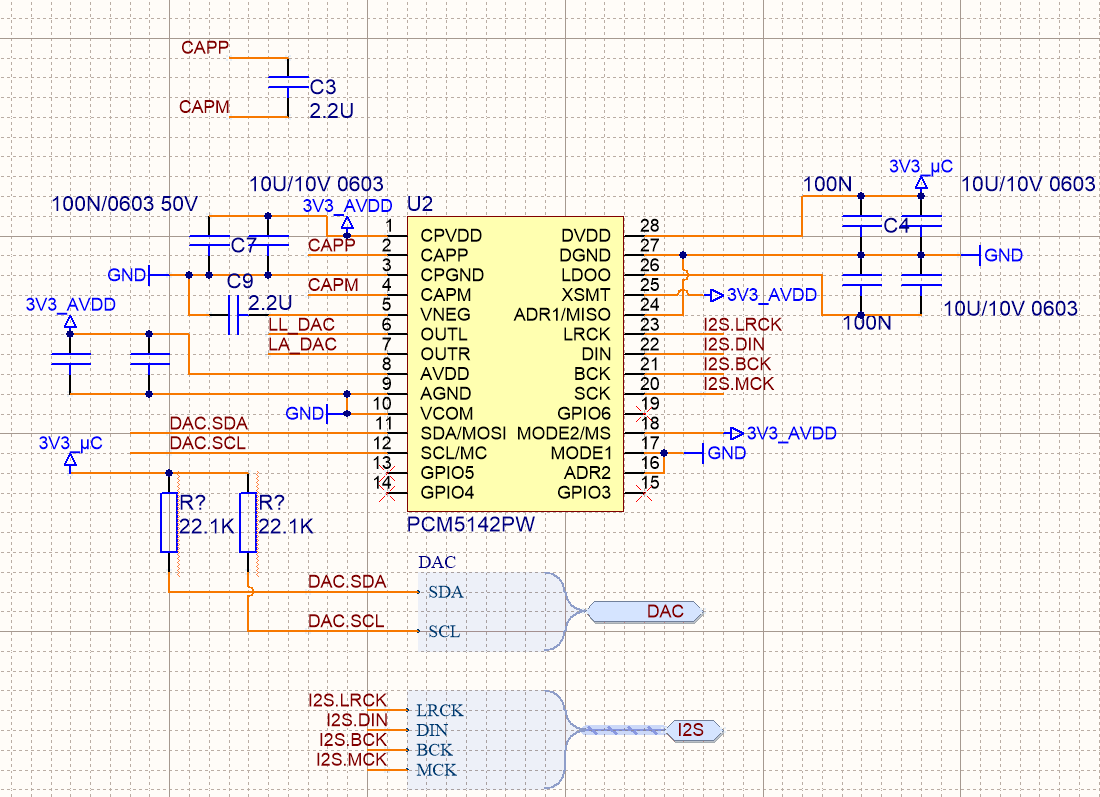
Task: Click the PCM5142PW part name text
Action: pyautogui.click(x=471, y=525)
